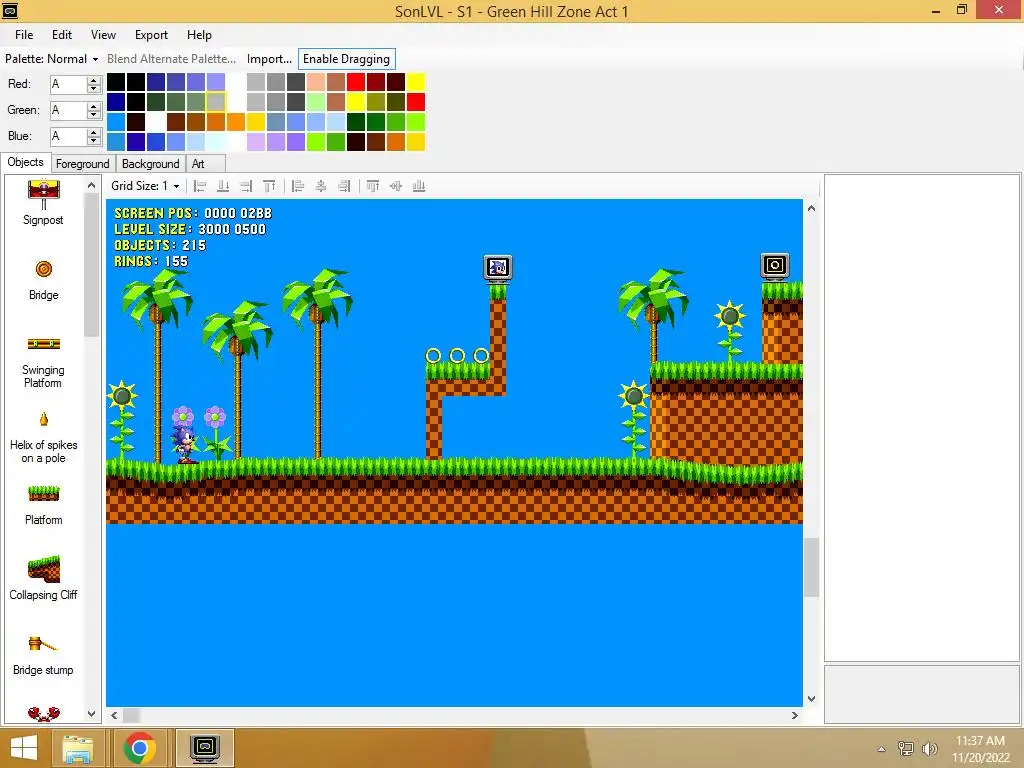Select the Signpost object in the list
The height and width of the screenshot is (768, 1024).
coord(43,203)
